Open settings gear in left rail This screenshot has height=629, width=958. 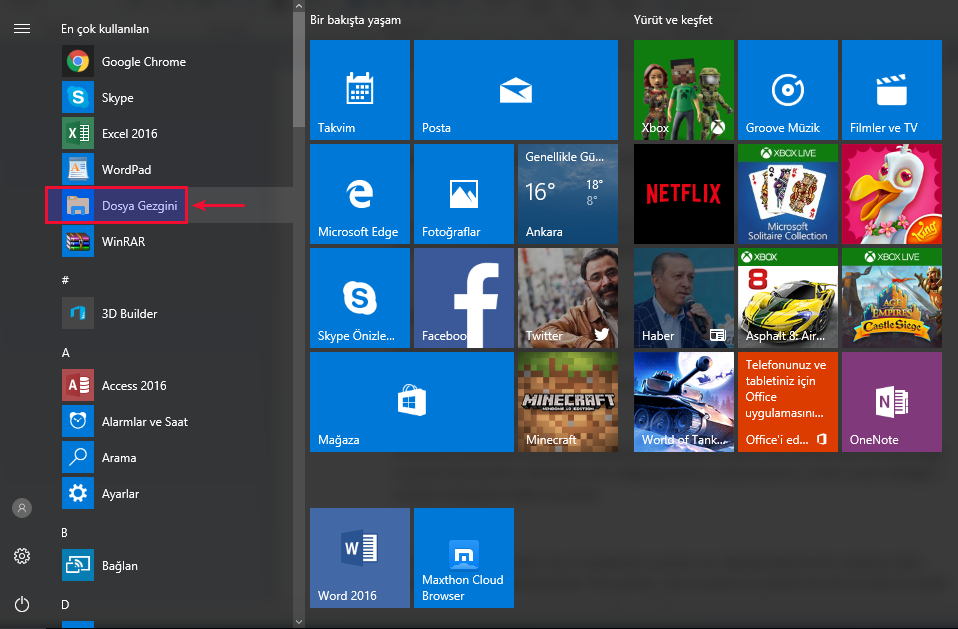tap(22, 556)
